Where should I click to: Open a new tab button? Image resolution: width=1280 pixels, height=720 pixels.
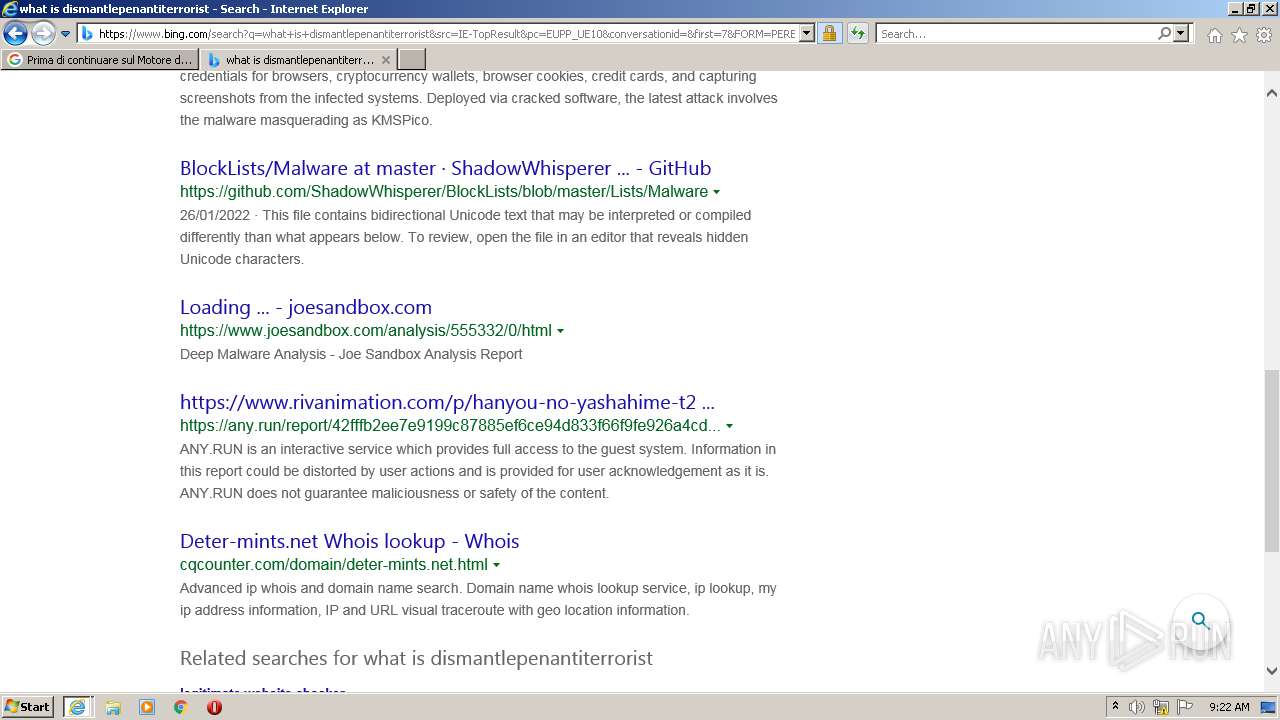[x=412, y=60]
